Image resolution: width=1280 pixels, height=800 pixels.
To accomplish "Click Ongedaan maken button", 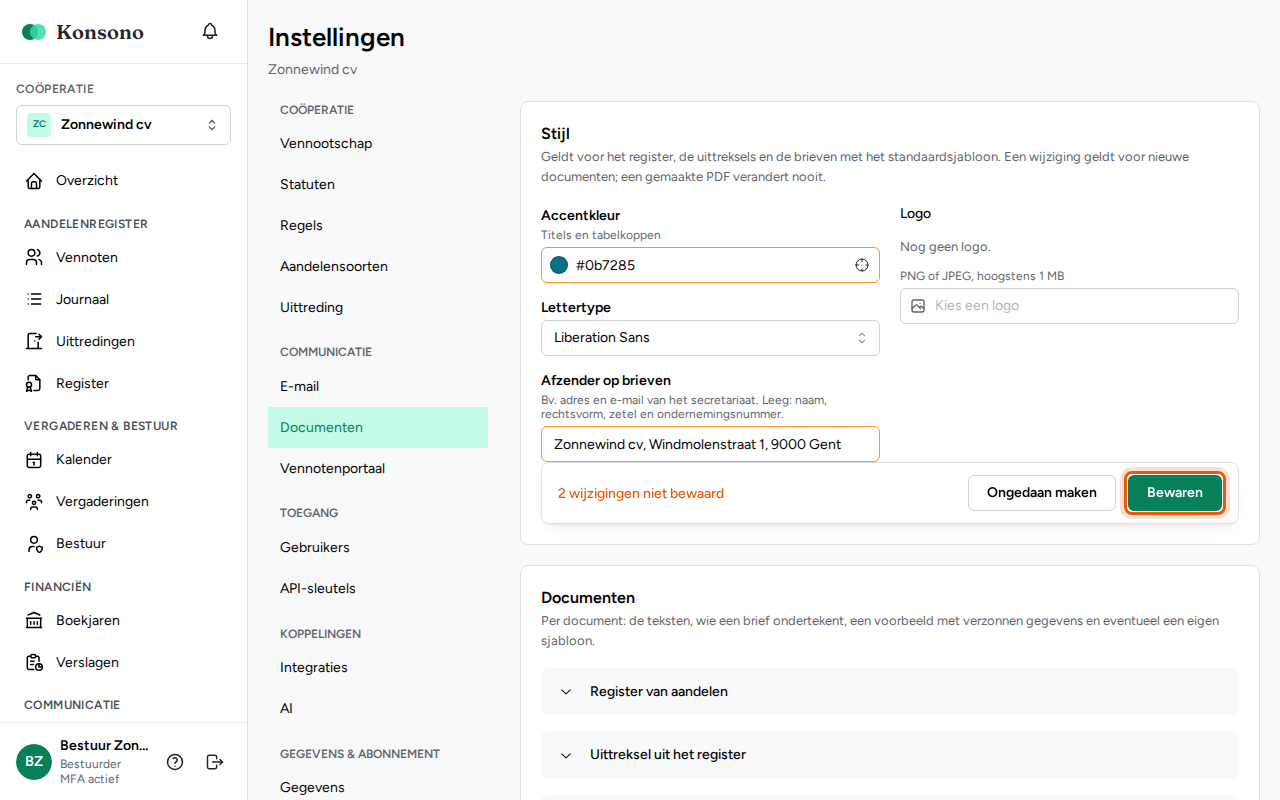I will [1042, 493].
